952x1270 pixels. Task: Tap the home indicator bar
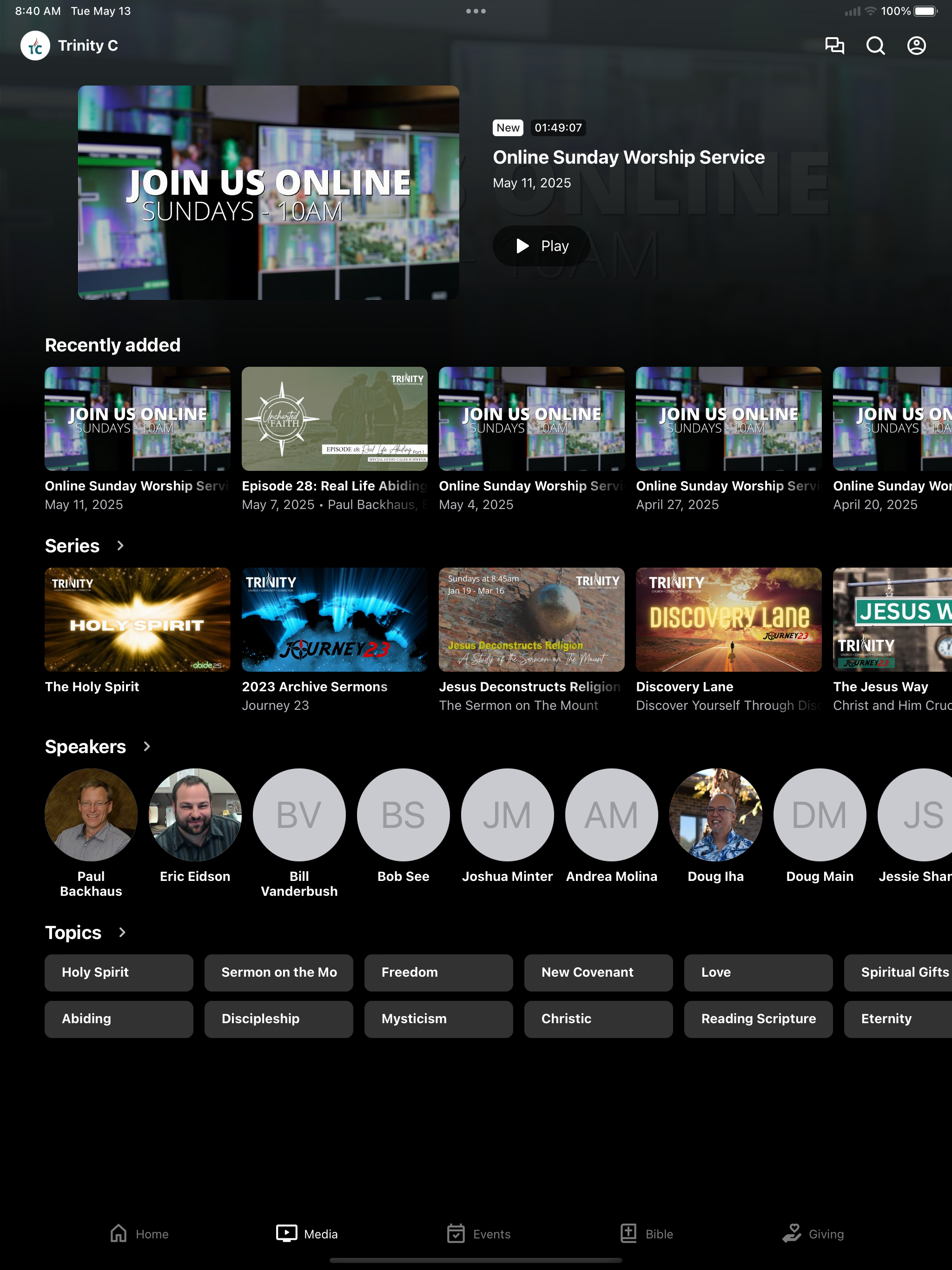point(476,1260)
